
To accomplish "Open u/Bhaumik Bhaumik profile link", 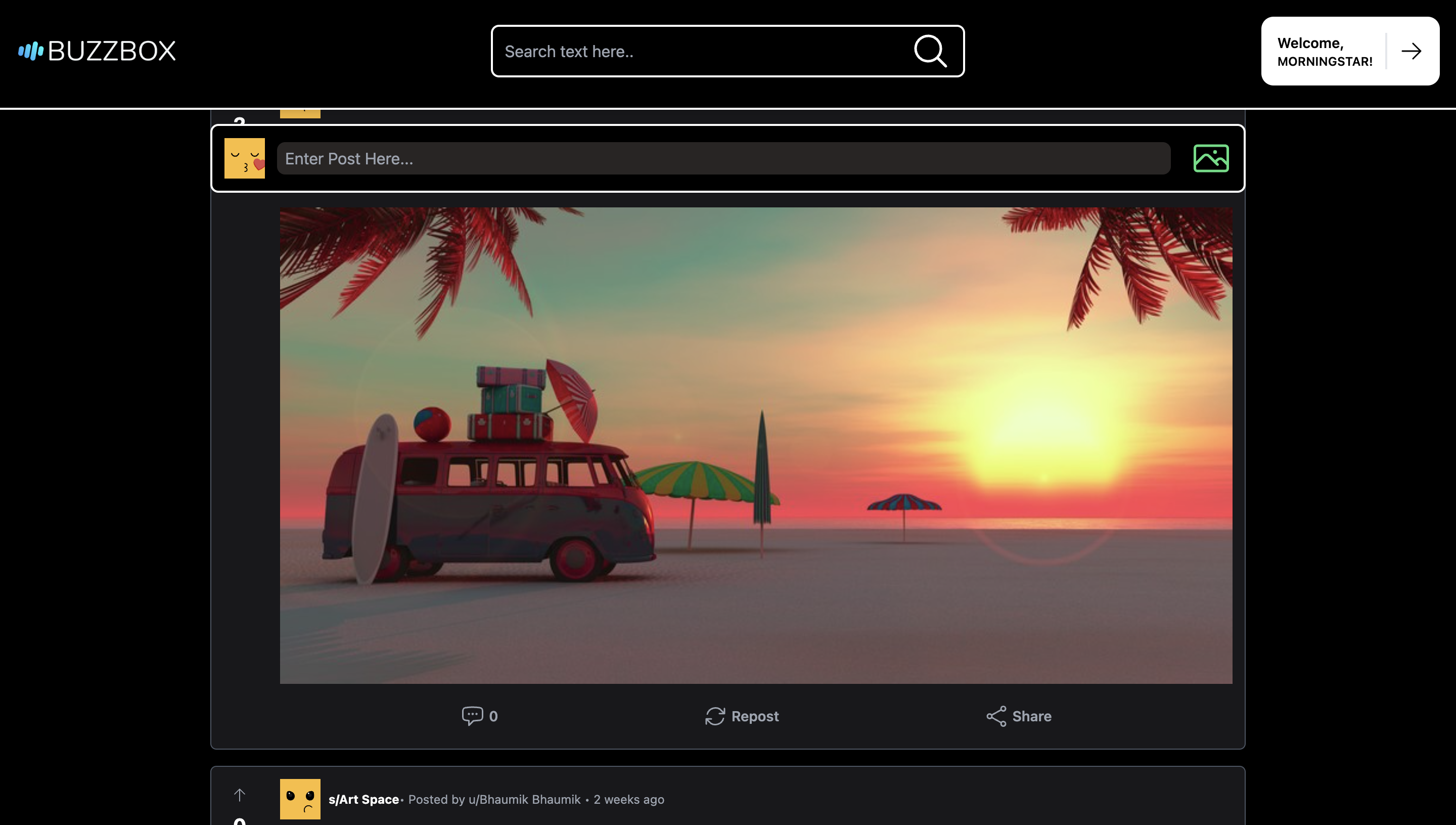I will 524,799.
